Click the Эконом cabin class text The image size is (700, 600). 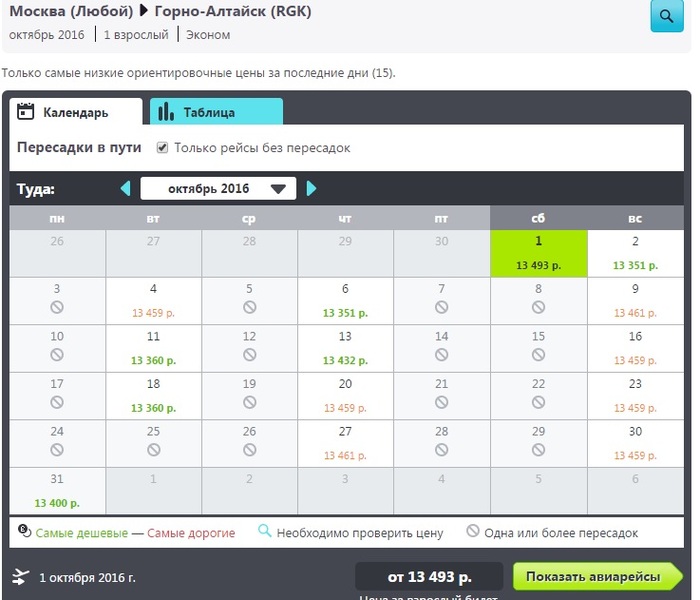(x=208, y=35)
